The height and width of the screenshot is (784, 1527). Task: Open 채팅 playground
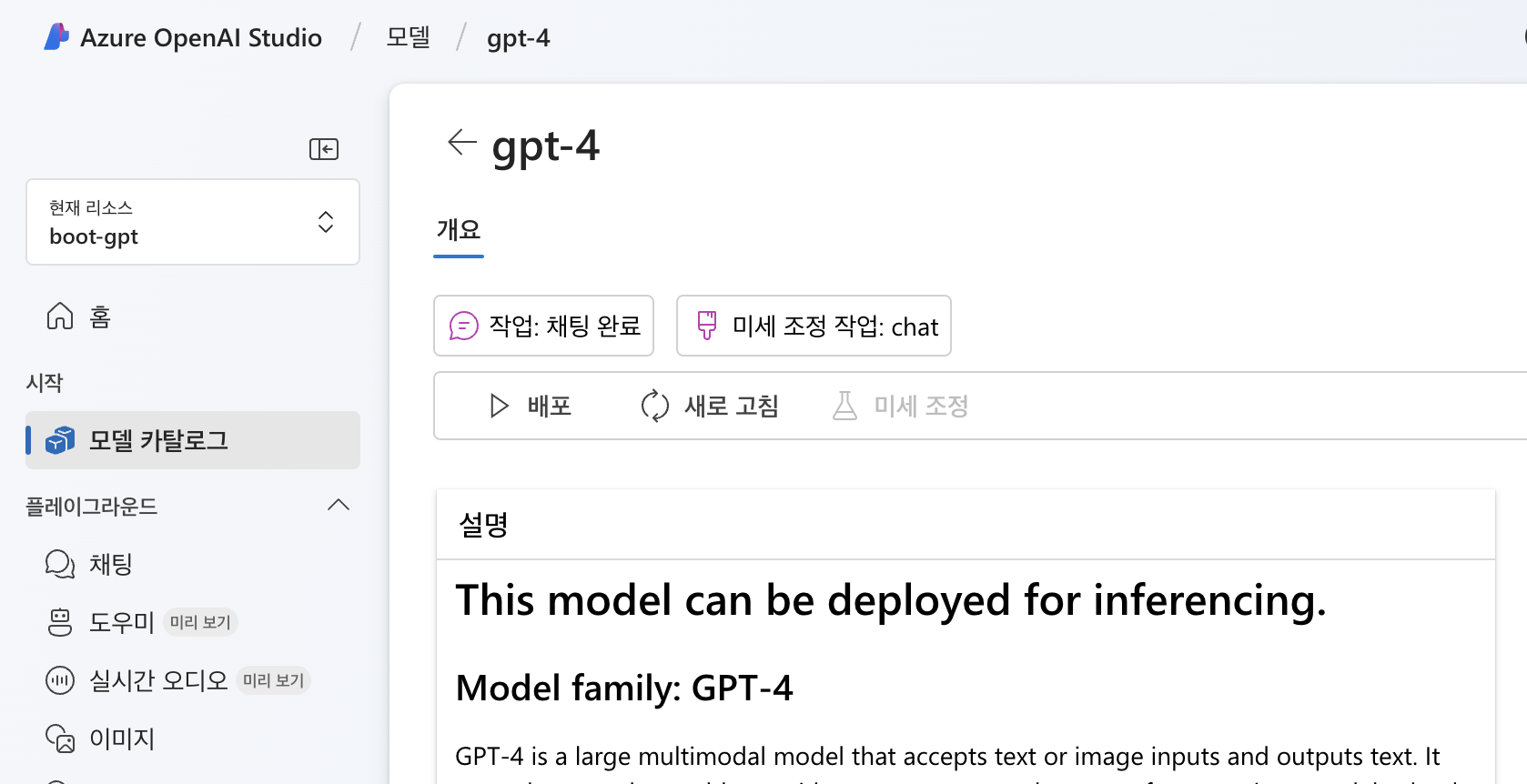[x=111, y=564]
